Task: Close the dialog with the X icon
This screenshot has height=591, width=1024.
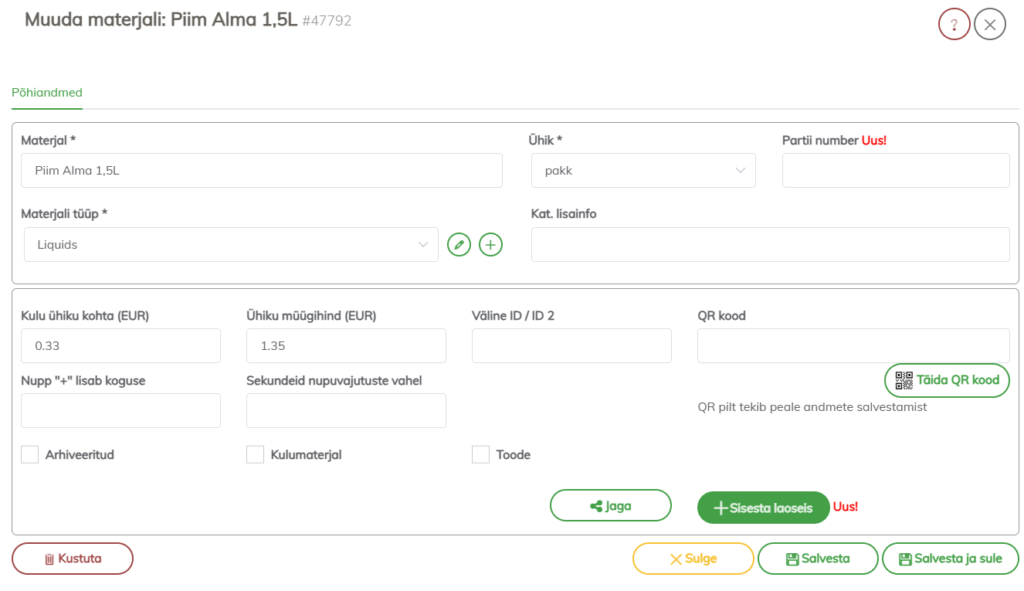Action: [989, 24]
